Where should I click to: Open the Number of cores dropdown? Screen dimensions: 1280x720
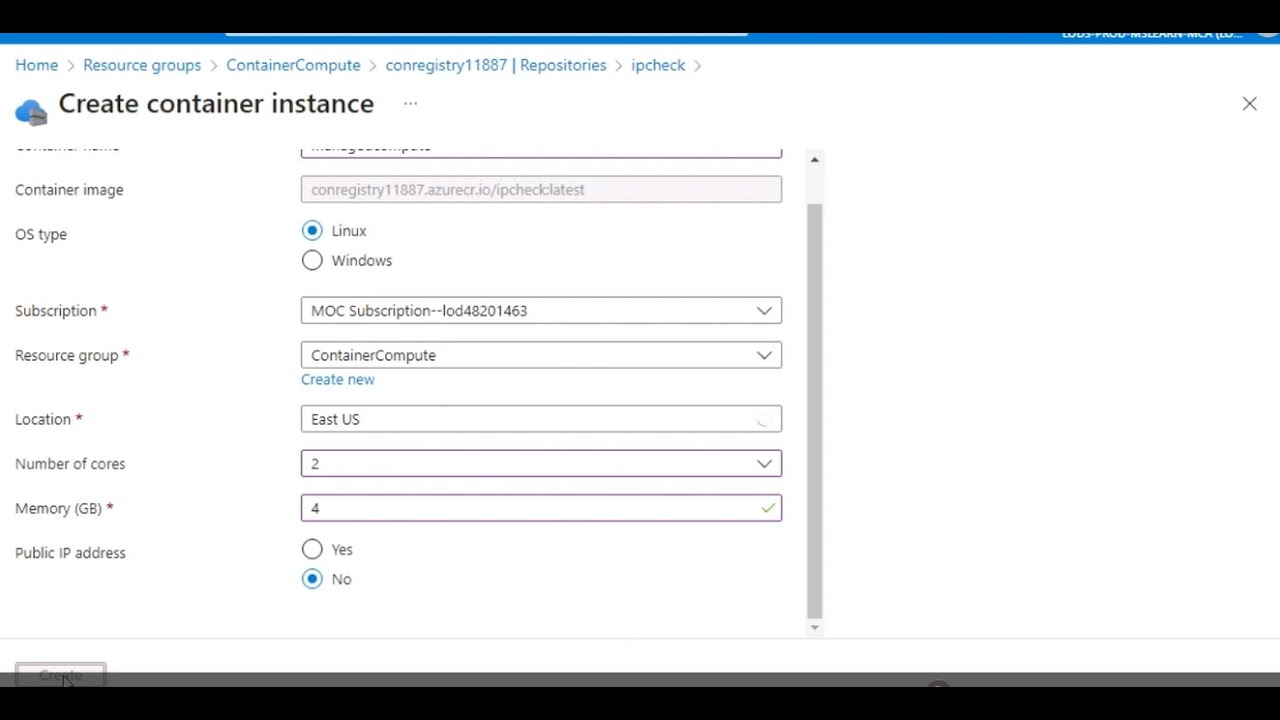click(541, 464)
